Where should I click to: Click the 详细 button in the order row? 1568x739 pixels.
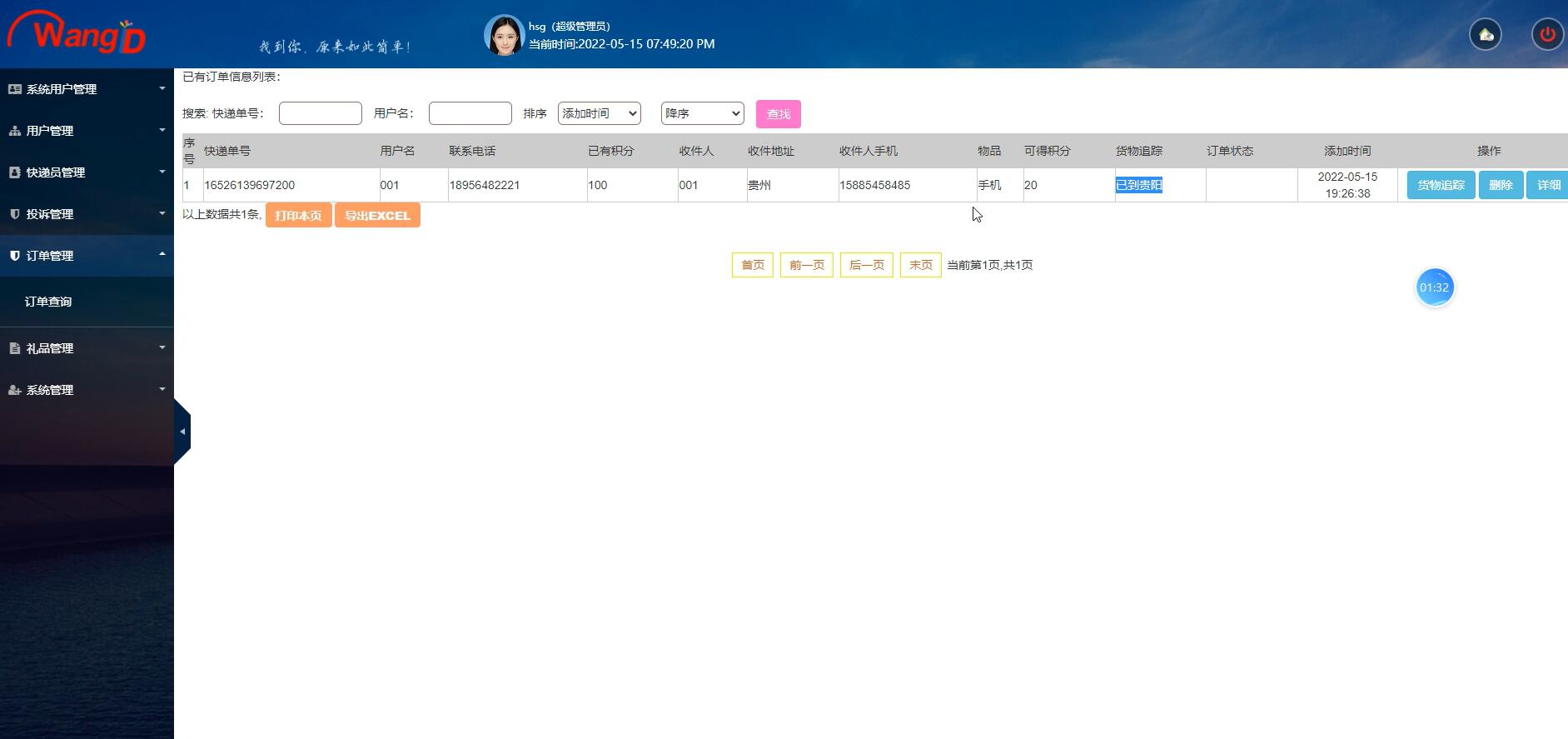click(1548, 185)
